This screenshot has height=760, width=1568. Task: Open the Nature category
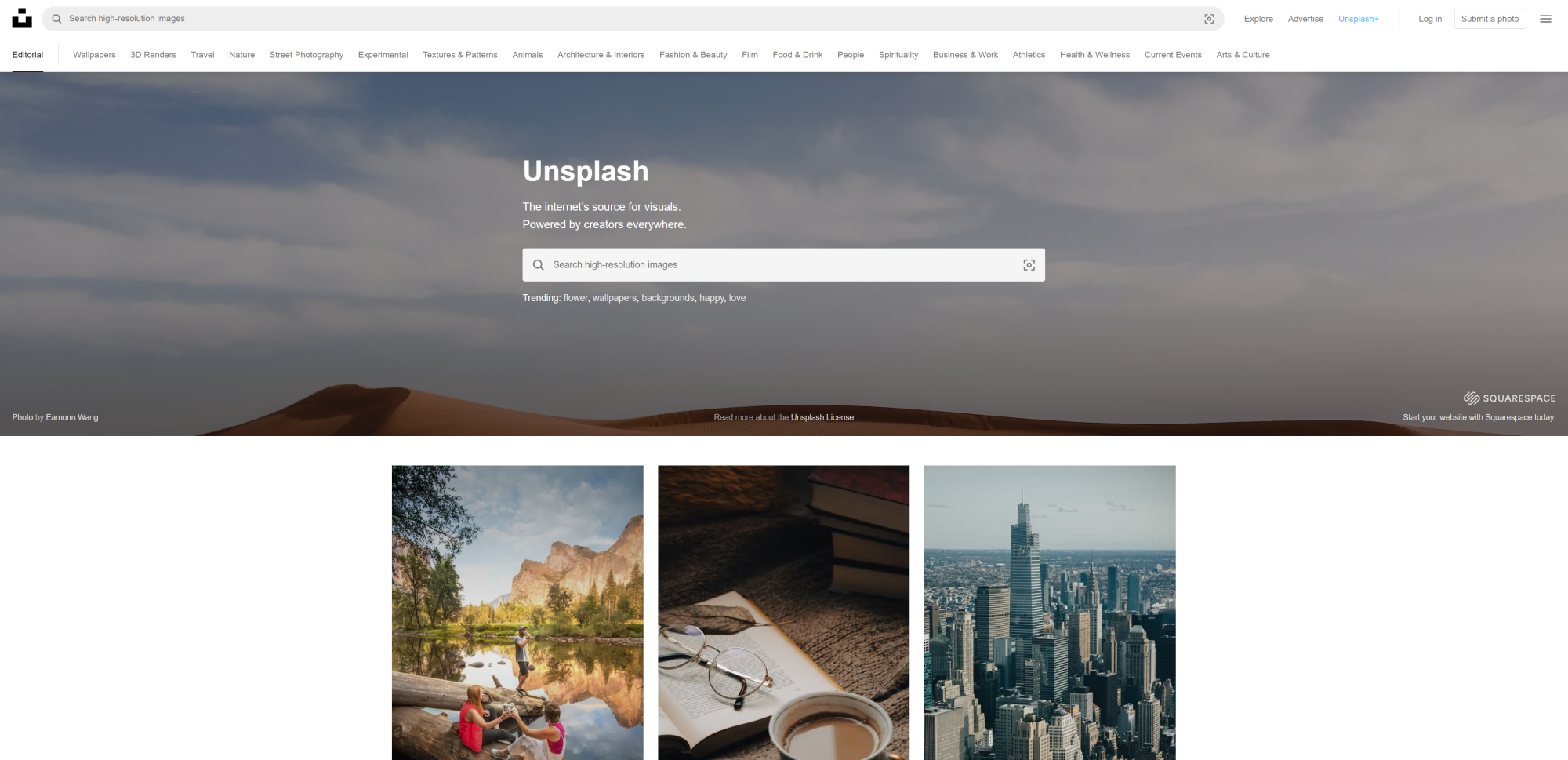241,55
